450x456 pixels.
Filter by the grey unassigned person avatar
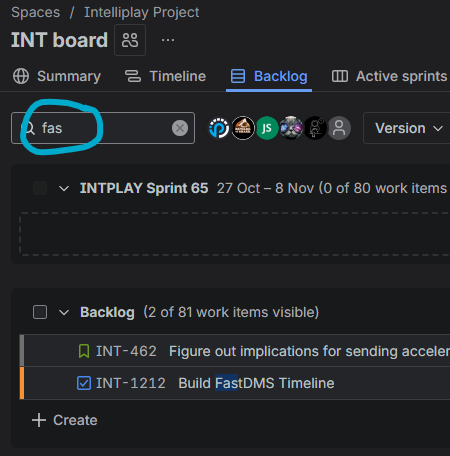339,128
